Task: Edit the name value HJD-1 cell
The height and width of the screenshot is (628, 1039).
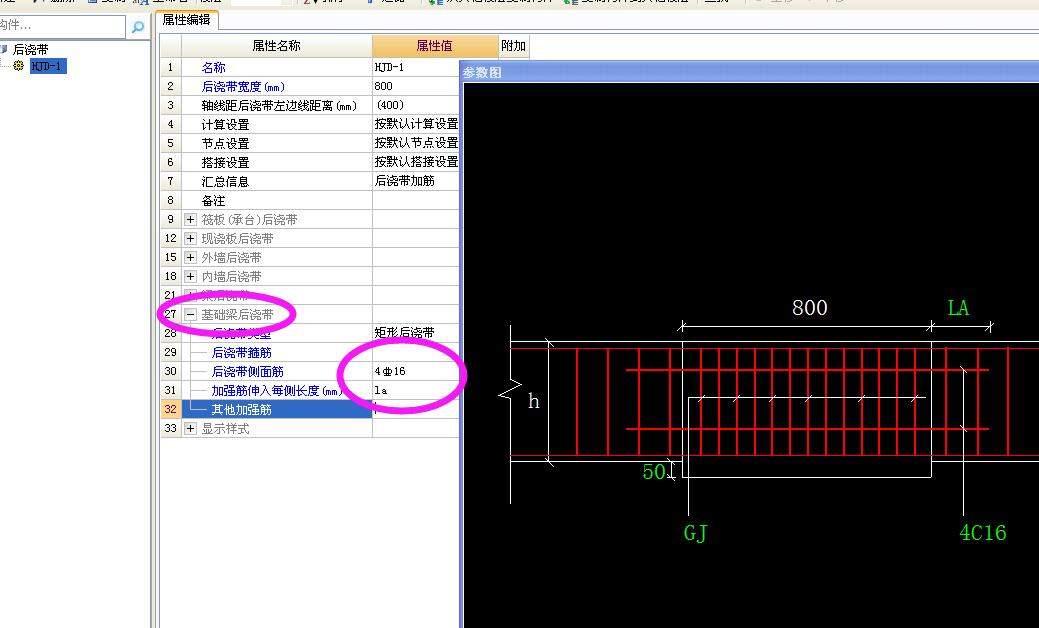Action: [416, 68]
